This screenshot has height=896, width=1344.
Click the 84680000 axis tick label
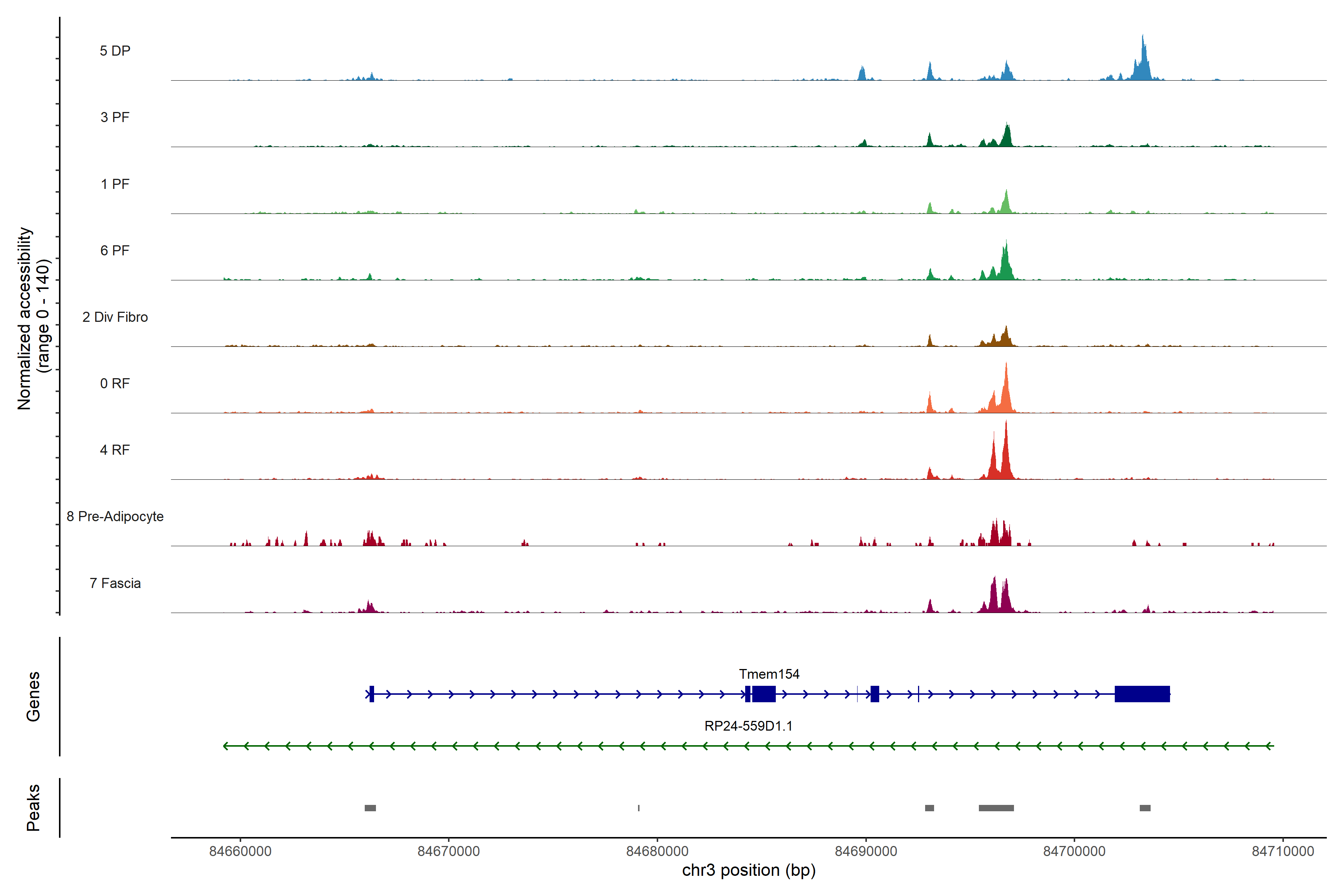point(657,851)
